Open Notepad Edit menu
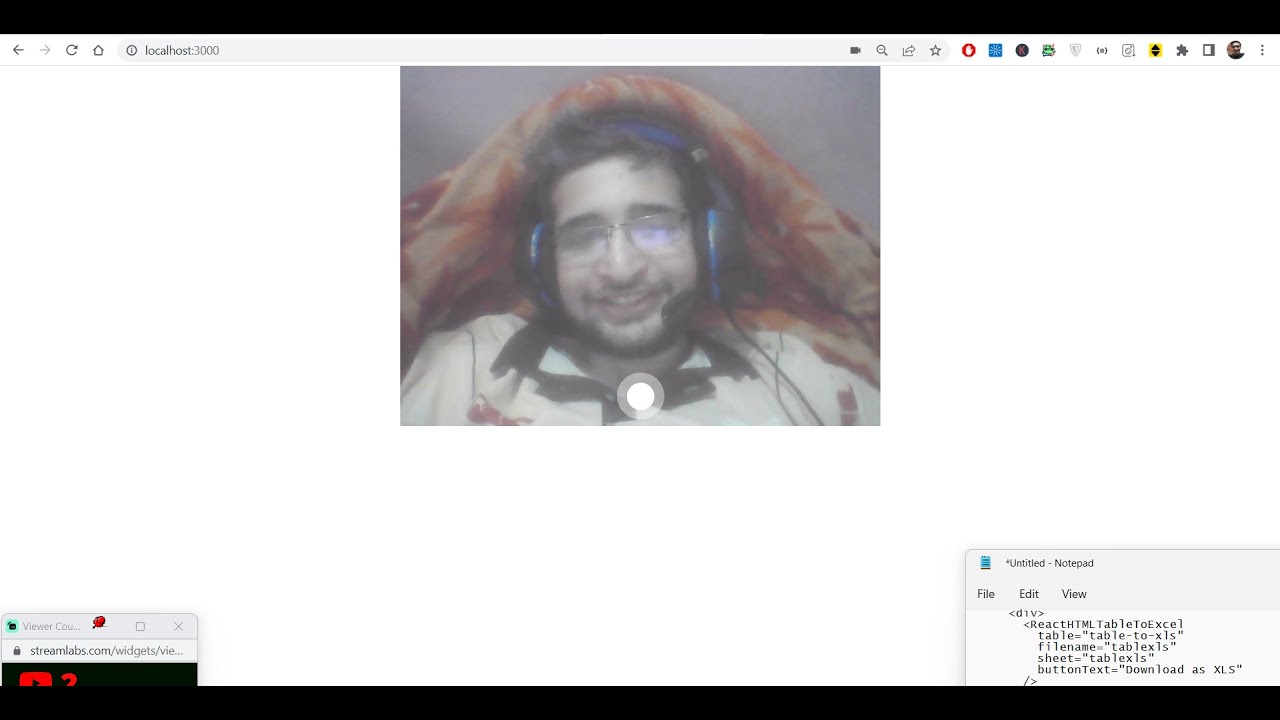This screenshot has width=1280, height=720. coord(1029,594)
